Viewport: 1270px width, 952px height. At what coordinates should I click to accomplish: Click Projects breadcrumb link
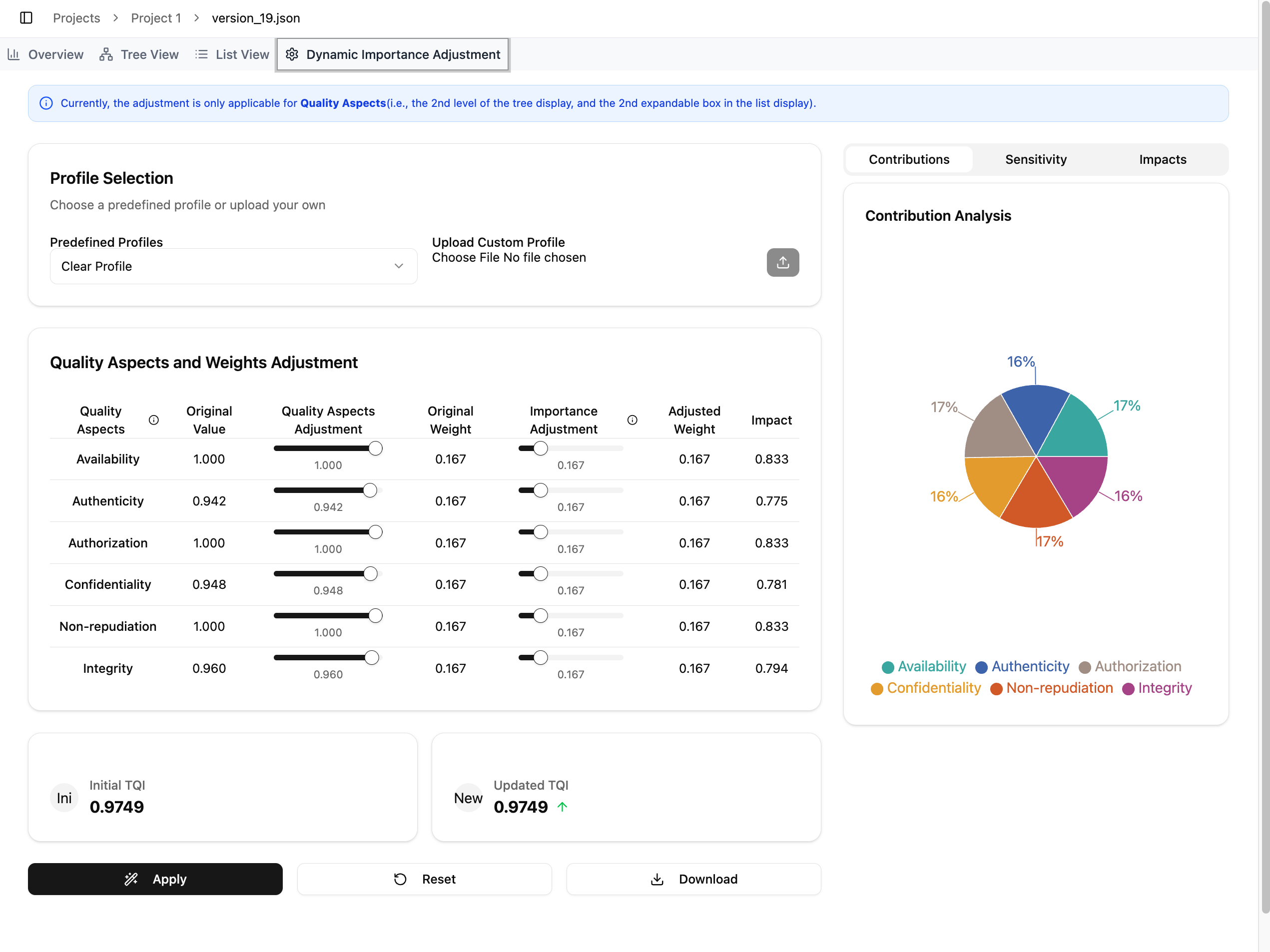pyautogui.click(x=76, y=18)
